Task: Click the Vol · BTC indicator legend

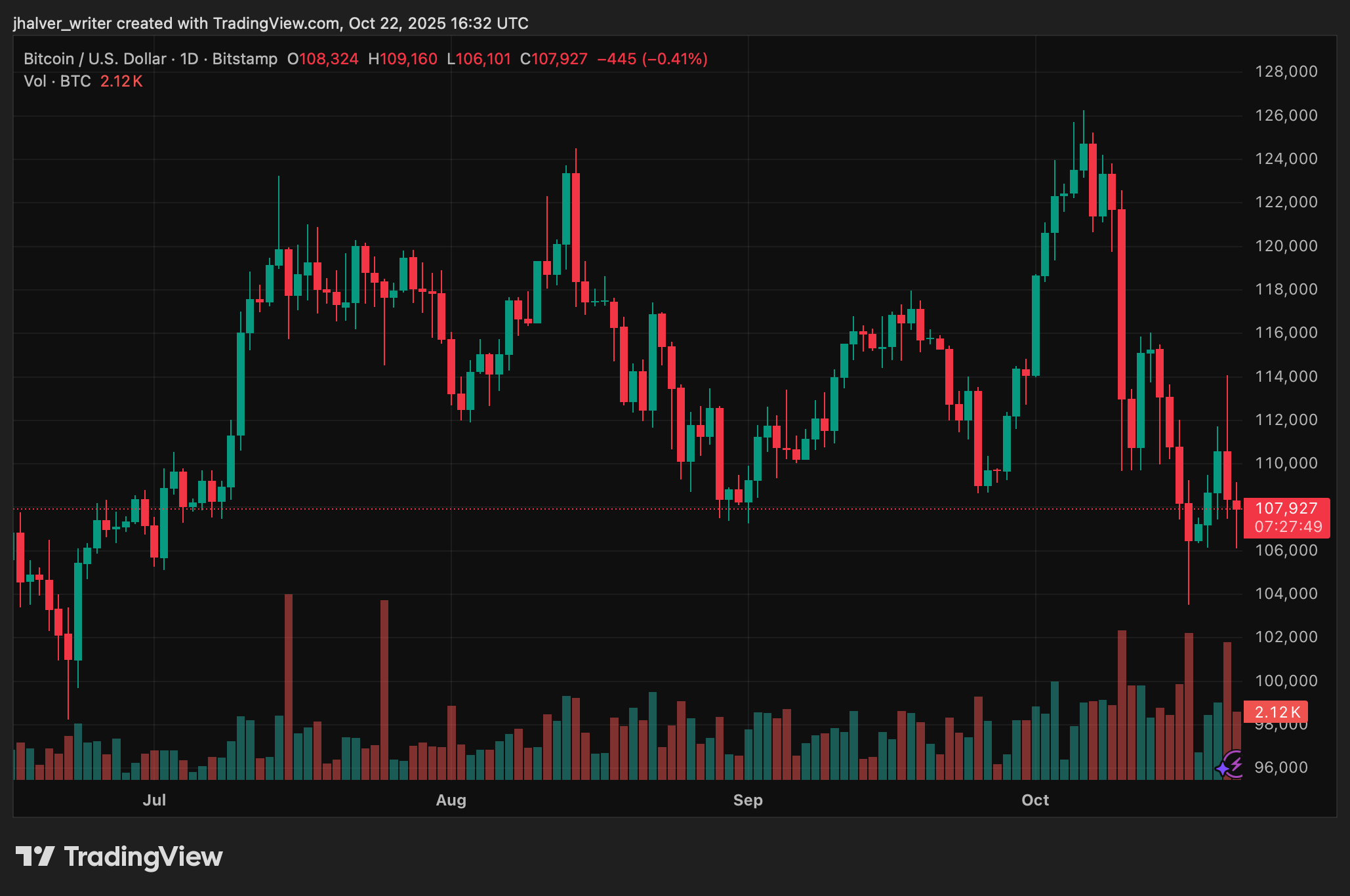Action: [x=57, y=81]
